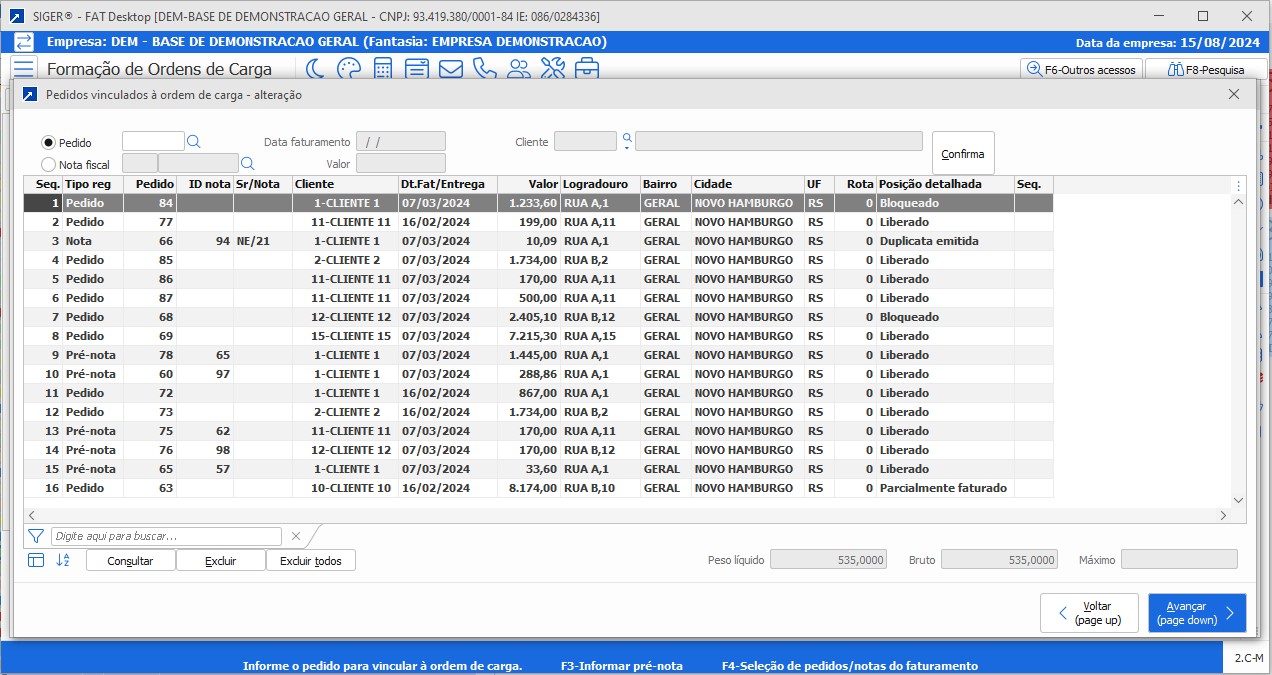Click the color palette theme icon

pos(349,69)
